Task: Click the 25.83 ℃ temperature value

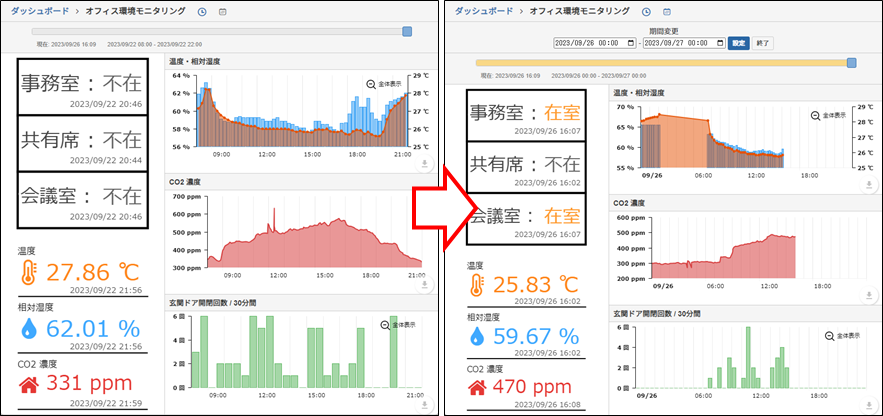Action: click(x=535, y=284)
